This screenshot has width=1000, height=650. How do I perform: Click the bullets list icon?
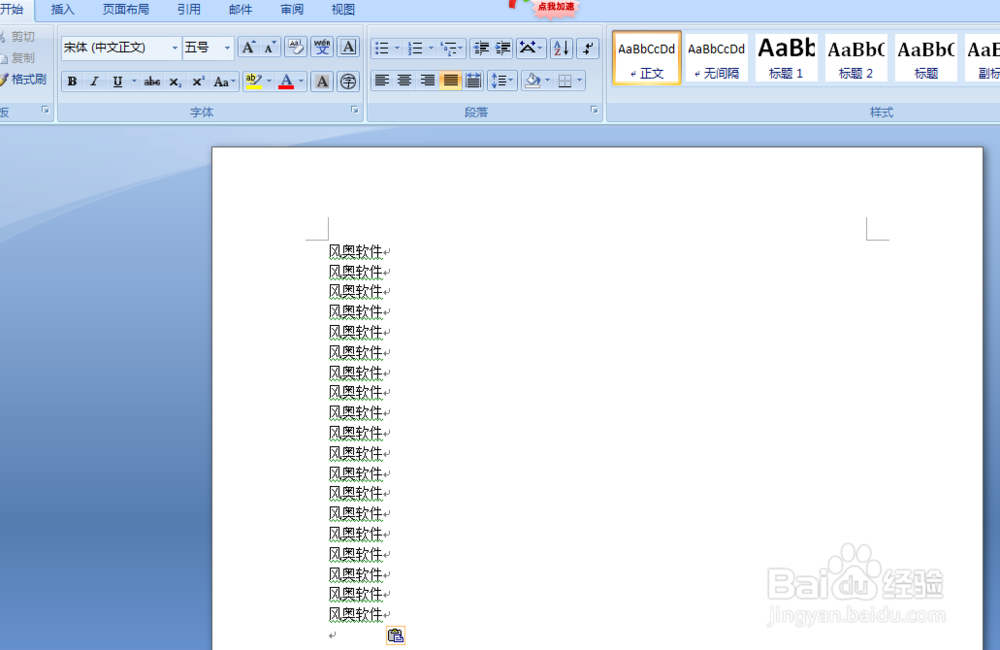click(x=382, y=48)
